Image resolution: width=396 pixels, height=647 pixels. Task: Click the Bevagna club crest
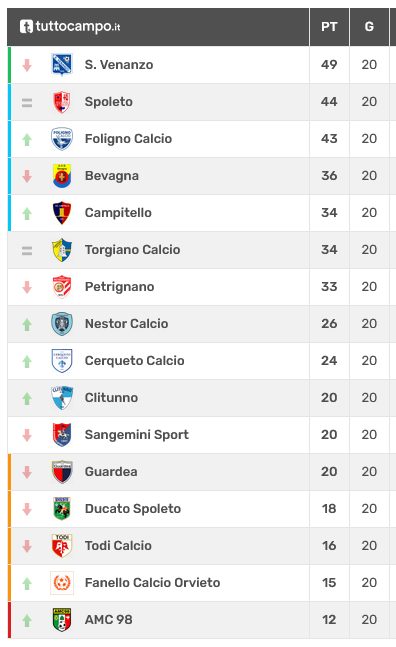click(x=62, y=176)
